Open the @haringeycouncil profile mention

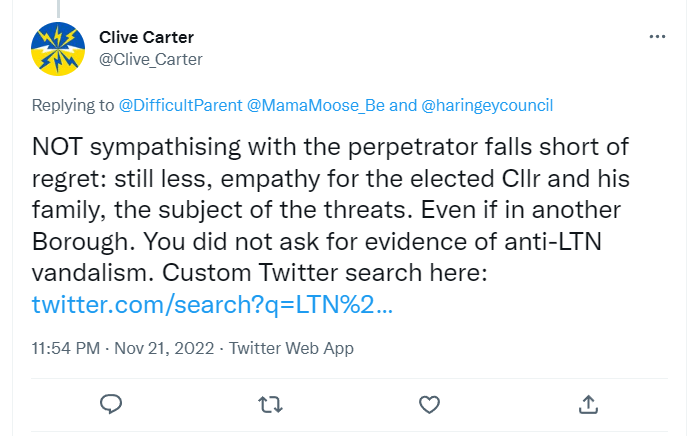tap(487, 105)
